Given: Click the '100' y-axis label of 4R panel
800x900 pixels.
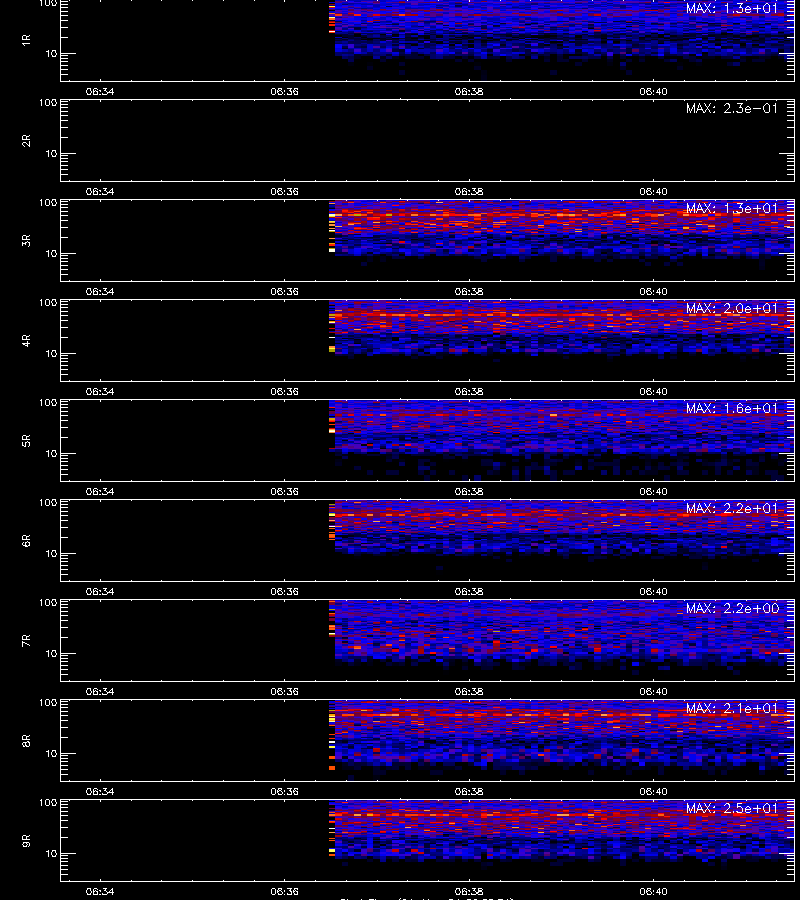Looking at the screenshot, I should coord(48,302).
